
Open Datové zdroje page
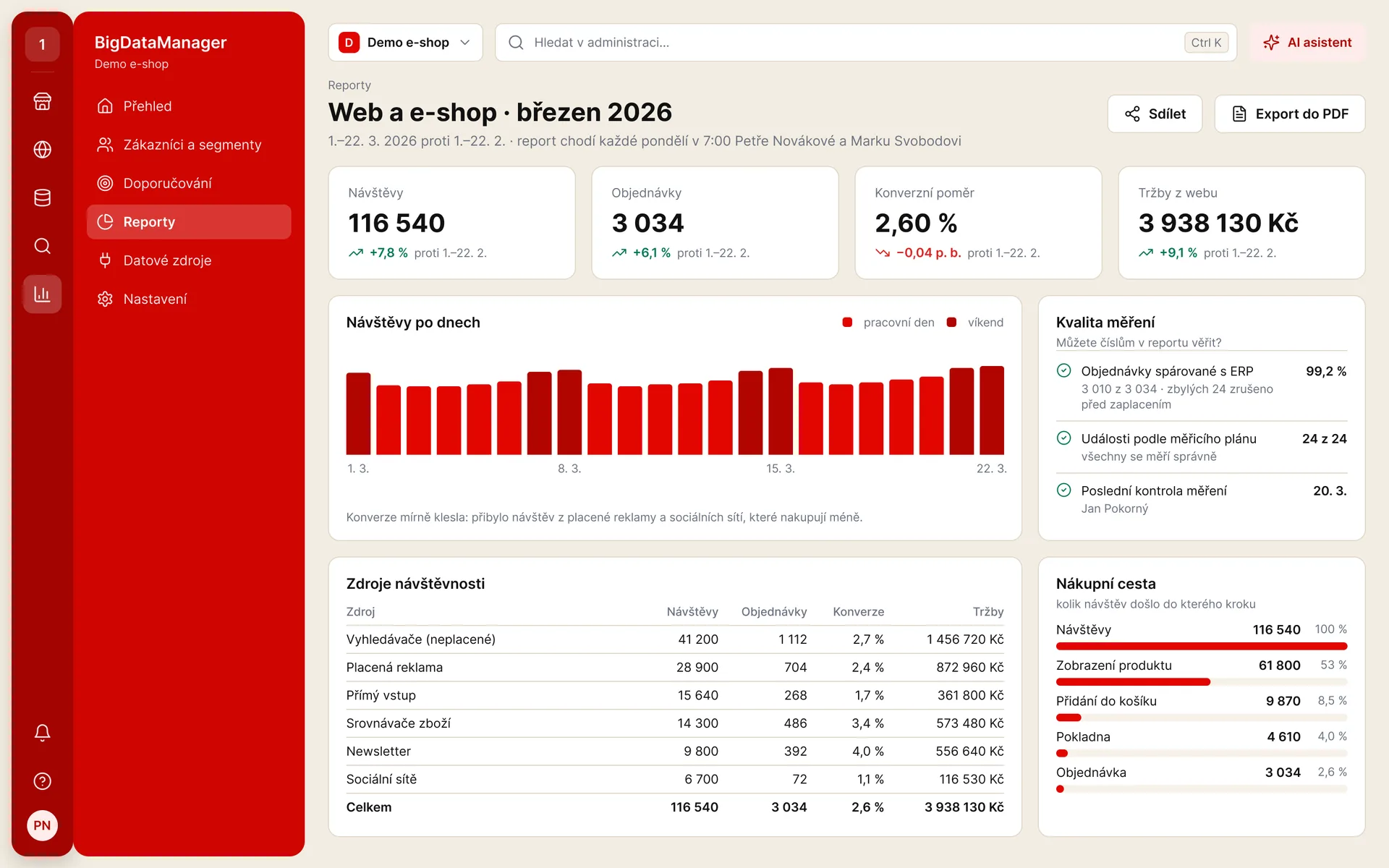[x=189, y=260]
